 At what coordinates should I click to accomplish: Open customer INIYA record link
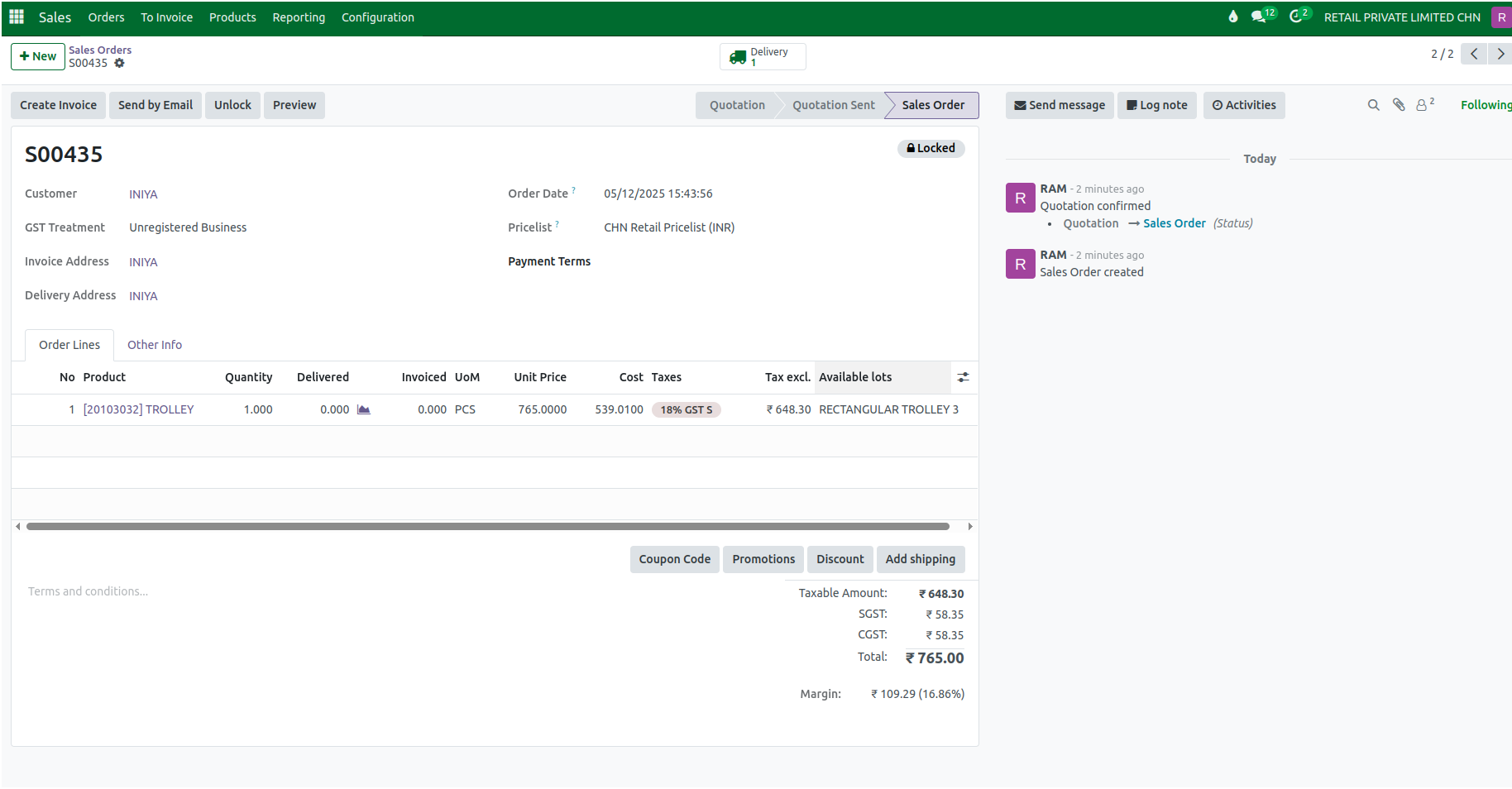(143, 194)
